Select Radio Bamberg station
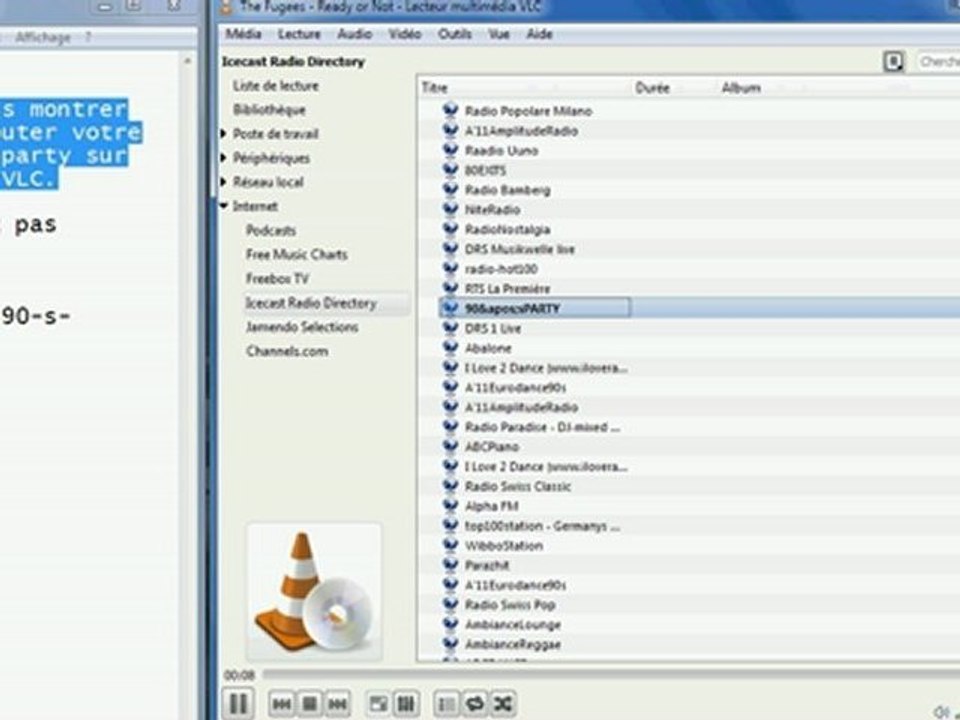This screenshot has width=960, height=720. [508, 190]
